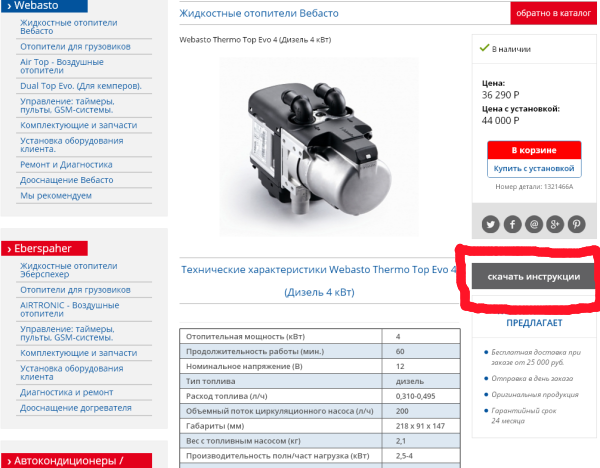Viewport: 600px width, 468px height.
Task: Click the installed price '44 000 Р'
Action: point(501,121)
